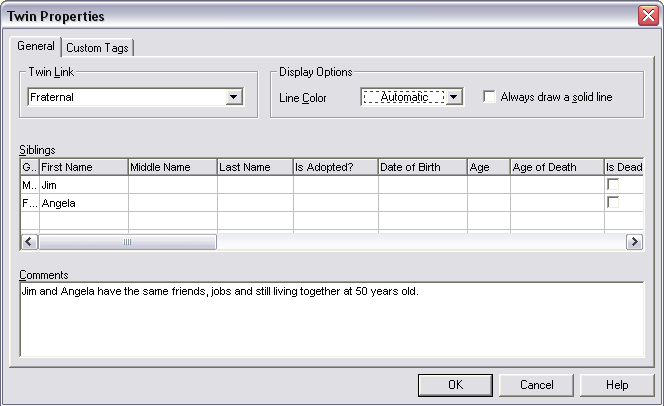Click the Is Dead column header

tap(624, 167)
